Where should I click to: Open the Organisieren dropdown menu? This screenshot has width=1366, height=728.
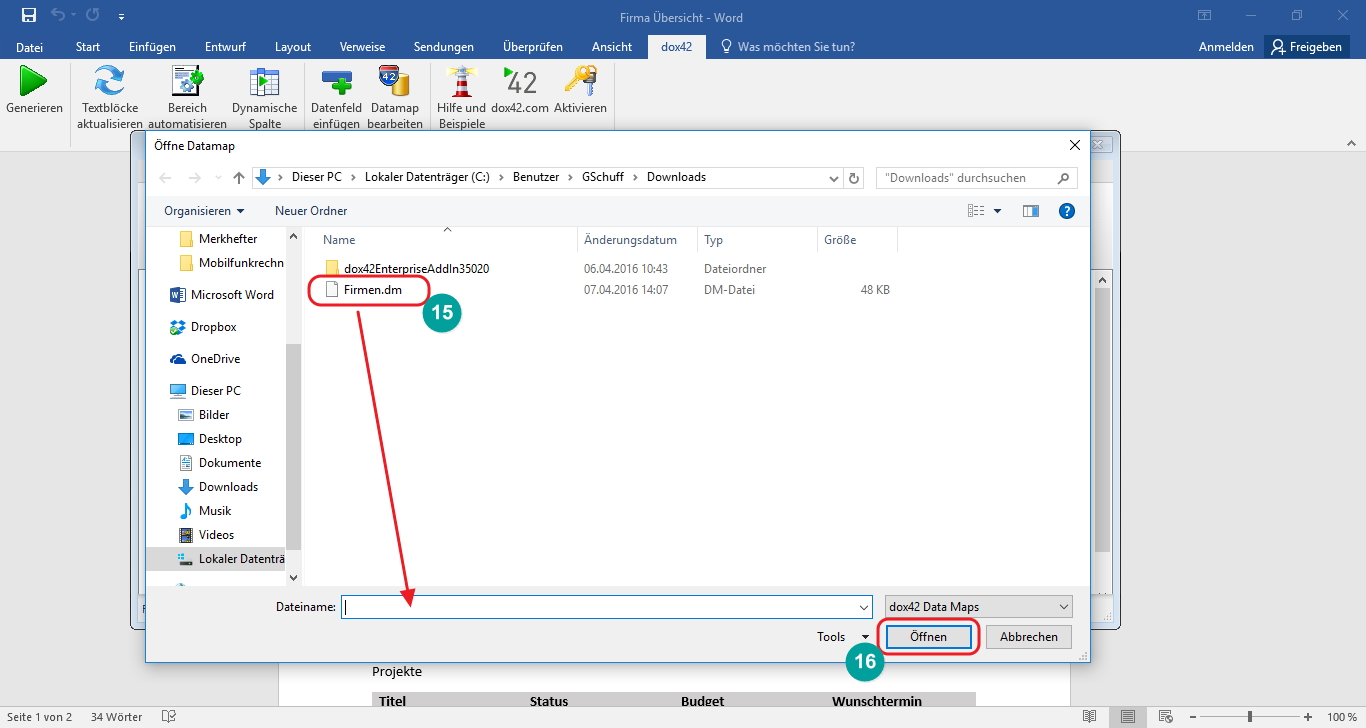tap(204, 211)
